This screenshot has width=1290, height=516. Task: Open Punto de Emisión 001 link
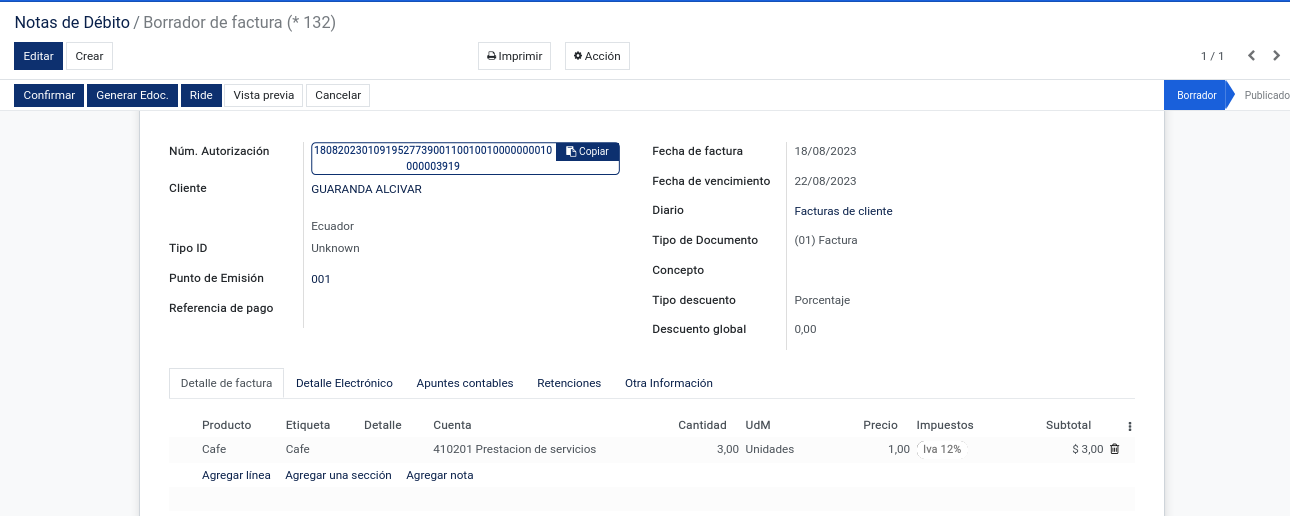click(321, 279)
